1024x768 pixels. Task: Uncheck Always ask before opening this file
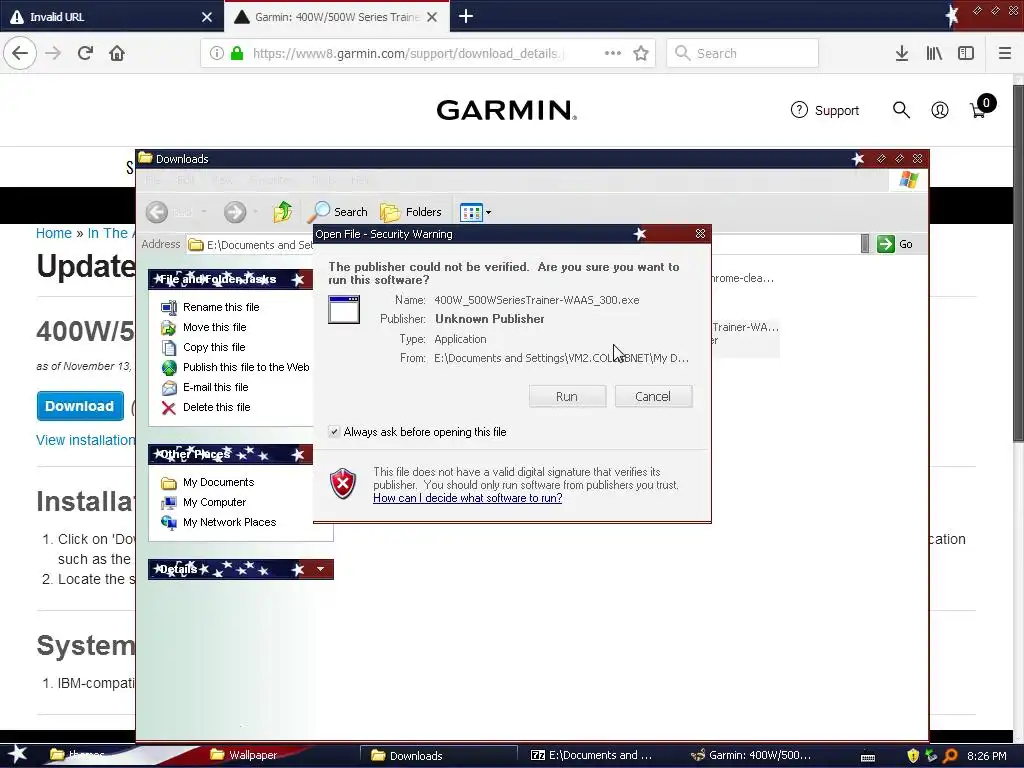[x=334, y=432]
